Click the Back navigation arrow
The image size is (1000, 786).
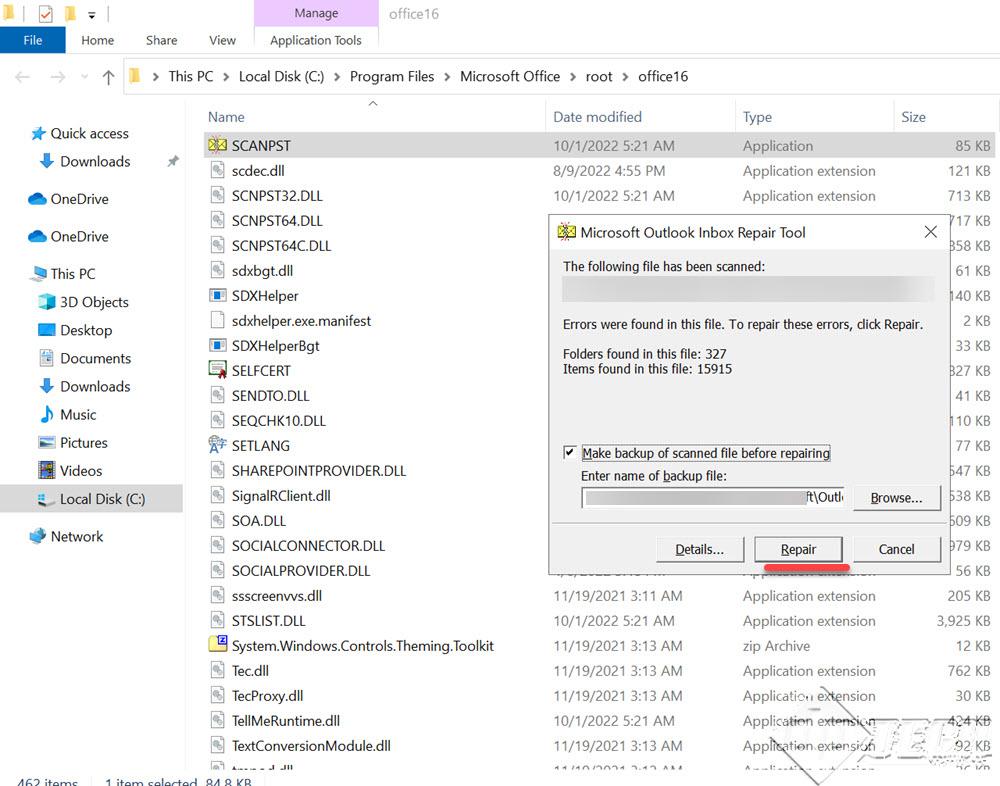[22, 77]
